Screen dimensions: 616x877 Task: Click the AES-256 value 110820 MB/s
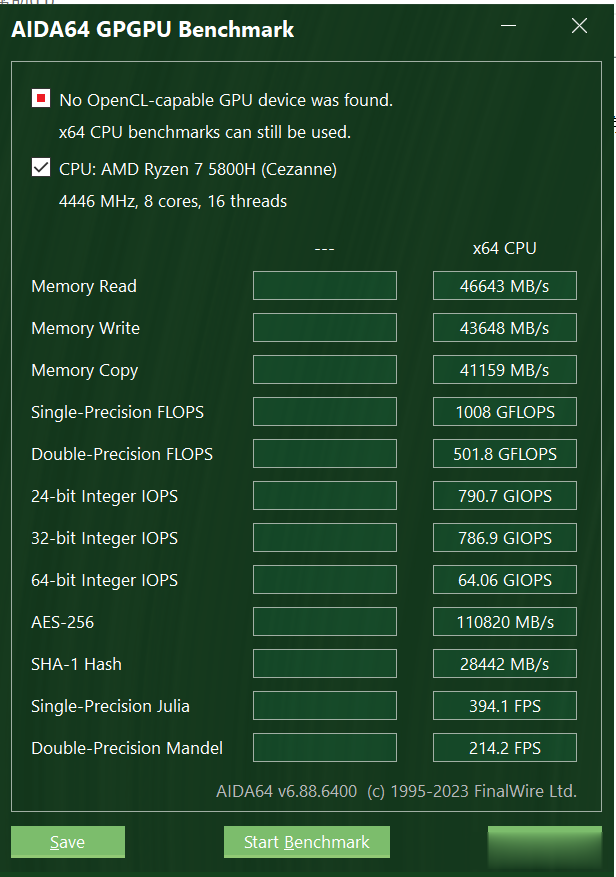[x=505, y=621]
